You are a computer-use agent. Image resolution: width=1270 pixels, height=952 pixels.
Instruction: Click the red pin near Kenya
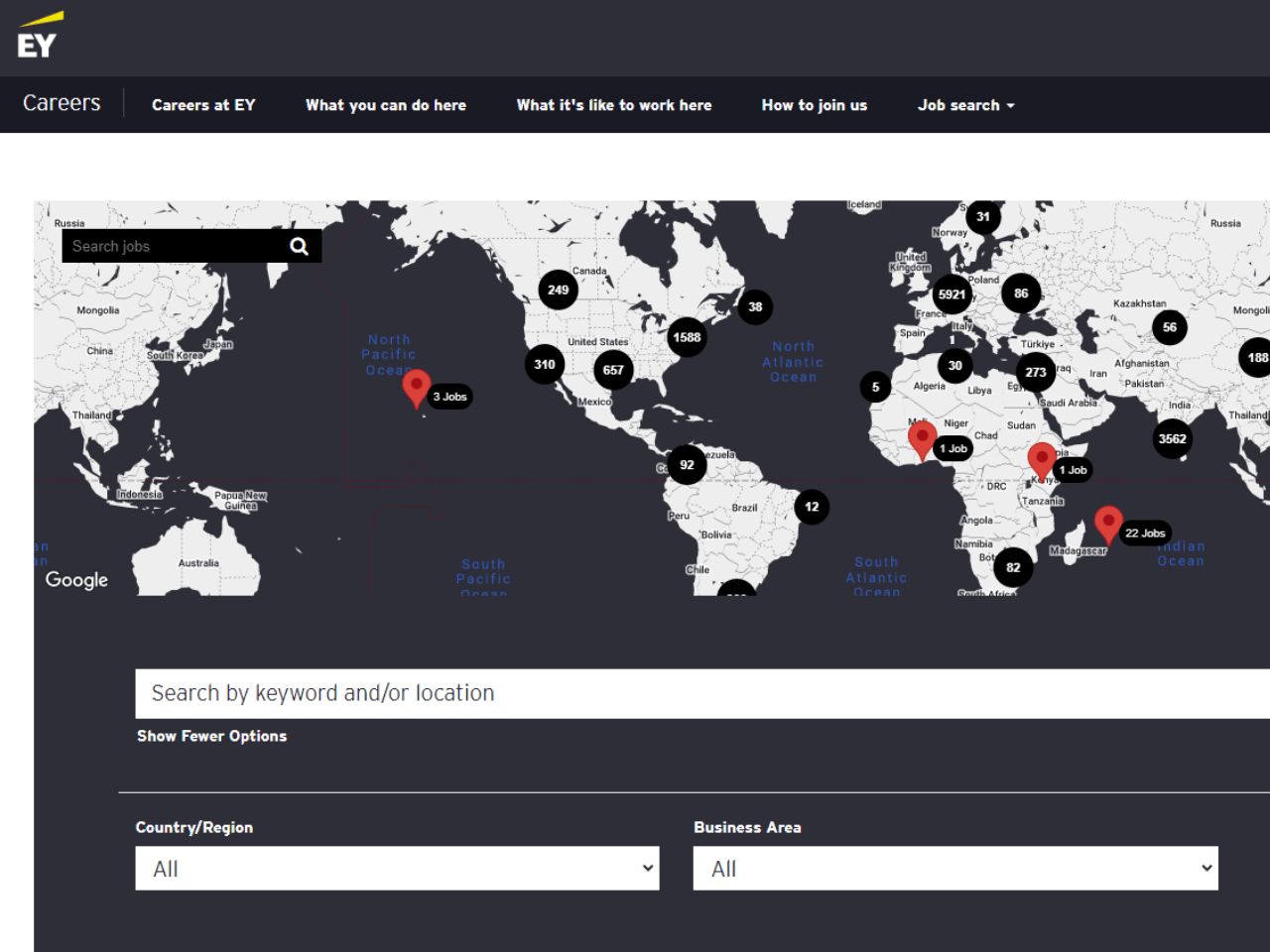(1042, 461)
